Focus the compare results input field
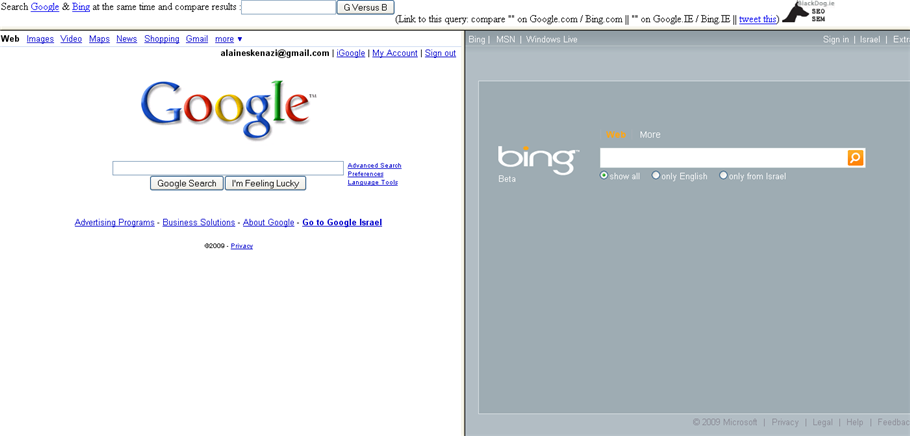This screenshot has height=436, width=910. (288, 8)
